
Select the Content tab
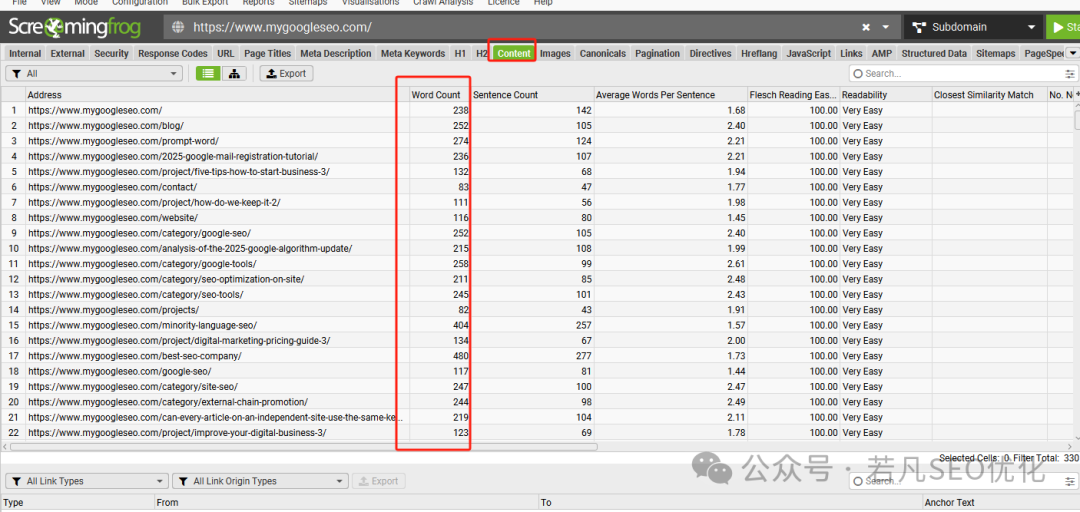coord(514,53)
